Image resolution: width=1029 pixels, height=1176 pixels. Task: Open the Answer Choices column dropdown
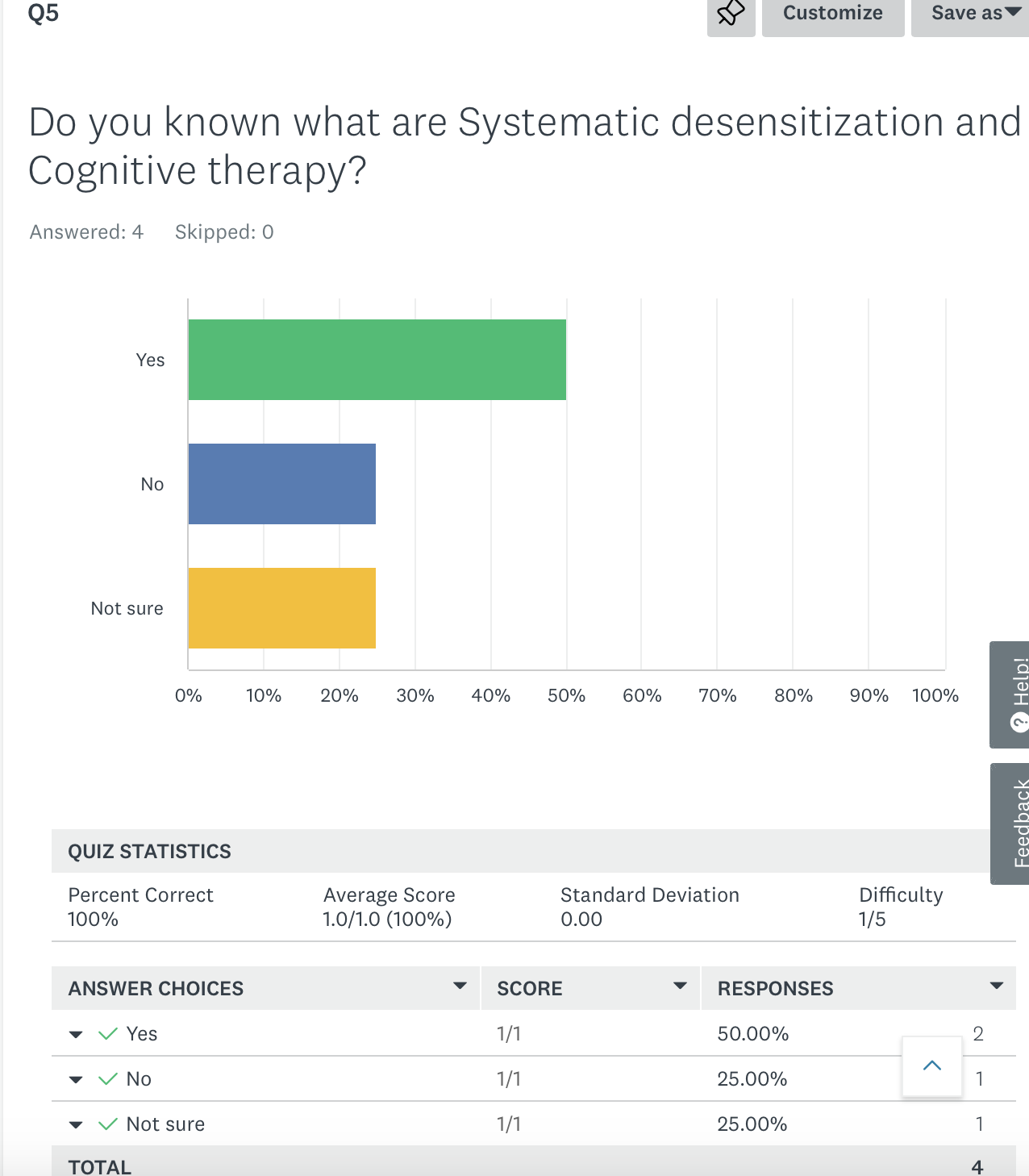coord(460,986)
